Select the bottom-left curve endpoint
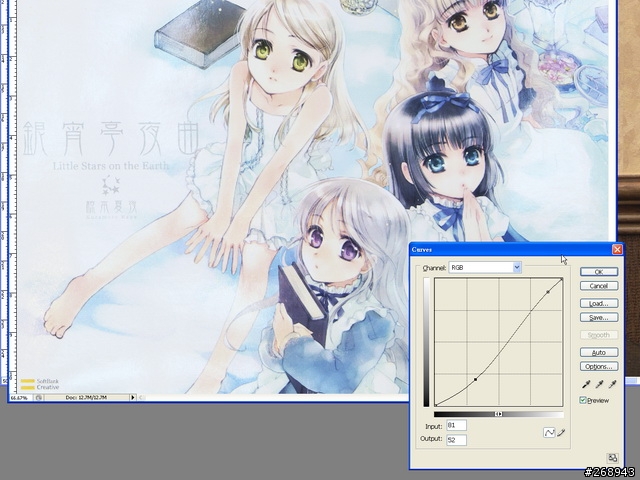 pyautogui.click(x=436, y=405)
